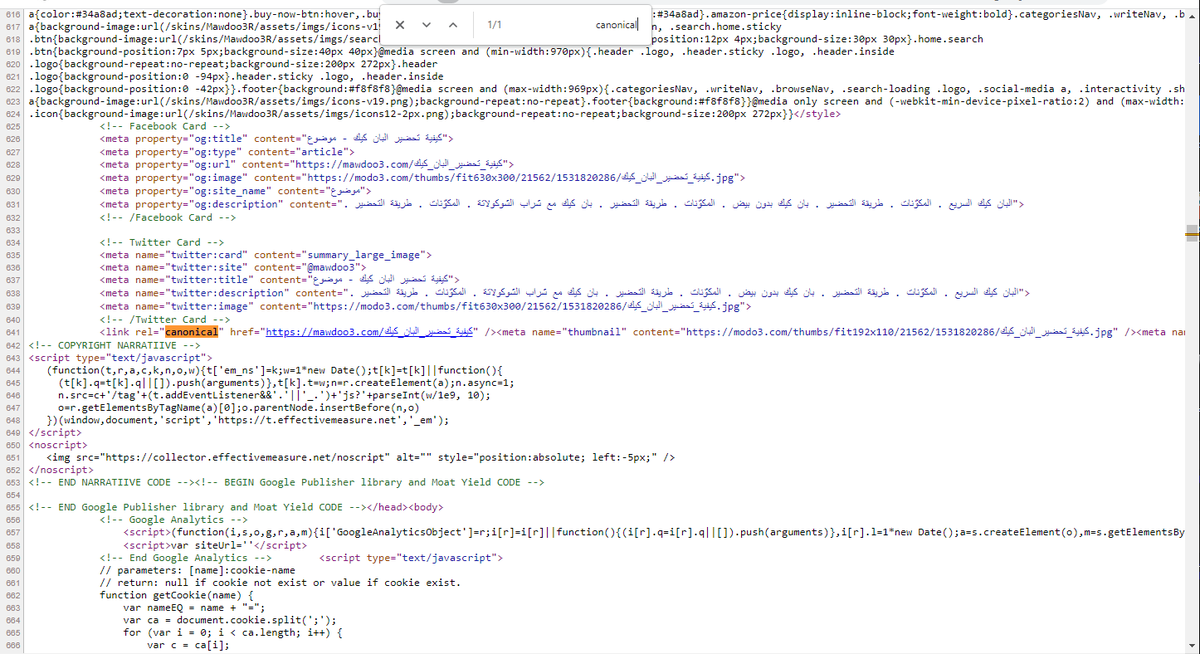Open the canonical href mawdoo3.com link
Image resolution: width=1200 pixels, height=654 pixels.
pyautogui.click(x=370, y=330)
